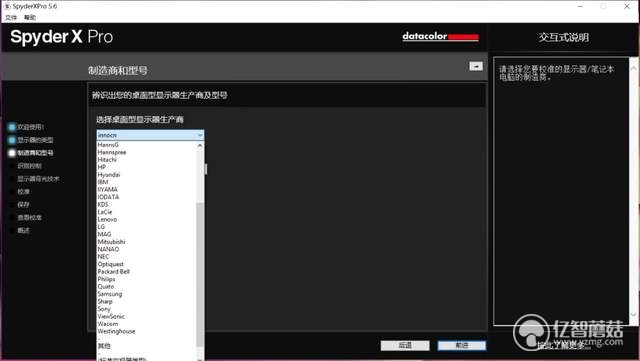This screenshot has width=640, height=361.
Task: Minimize the SpyderXPro window
Action: pyautogui.click(x=580, y=6)
